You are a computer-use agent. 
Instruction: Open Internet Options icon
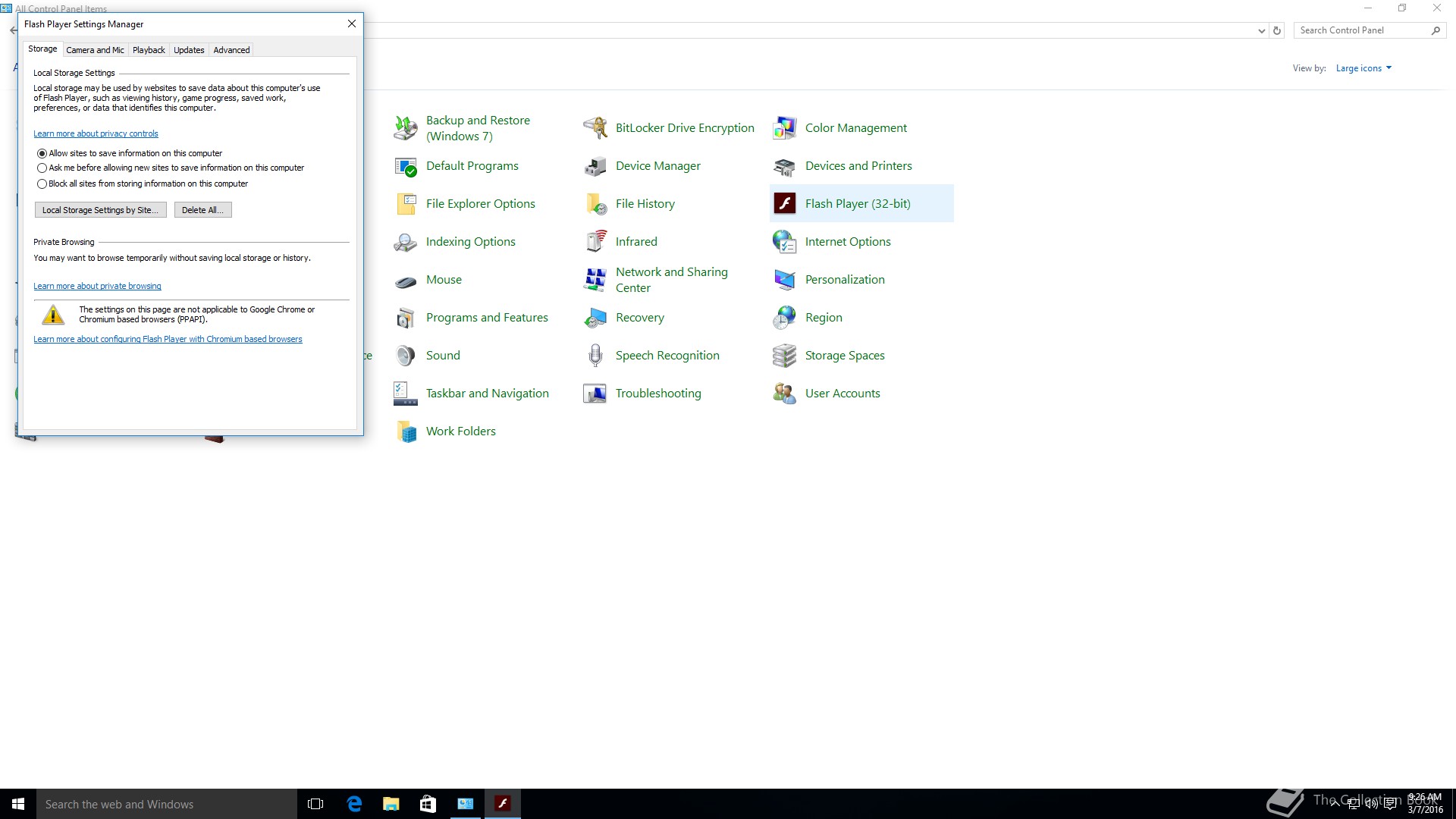785,242
